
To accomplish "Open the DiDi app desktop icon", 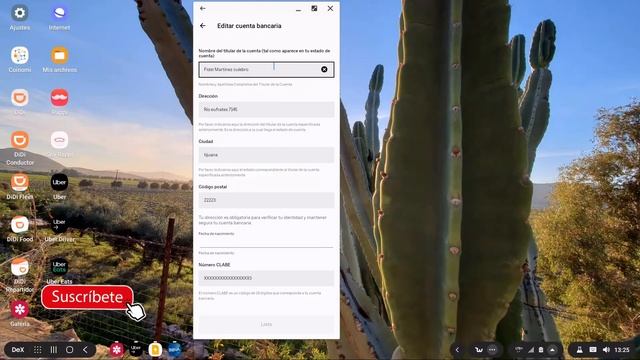I will click(20, 98).
